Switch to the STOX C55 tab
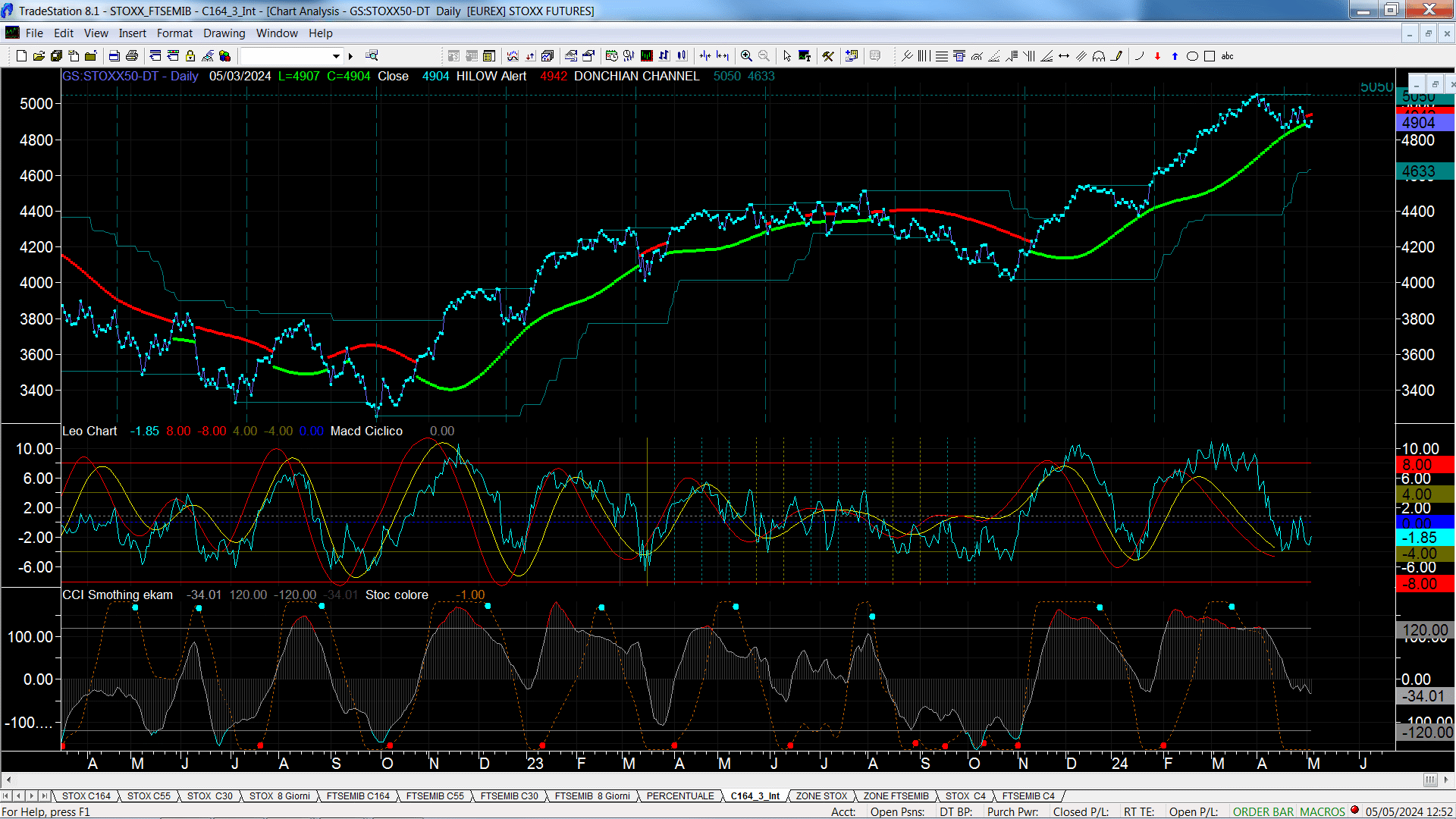This screenshot has width=1456, height=819. (149, 796)
